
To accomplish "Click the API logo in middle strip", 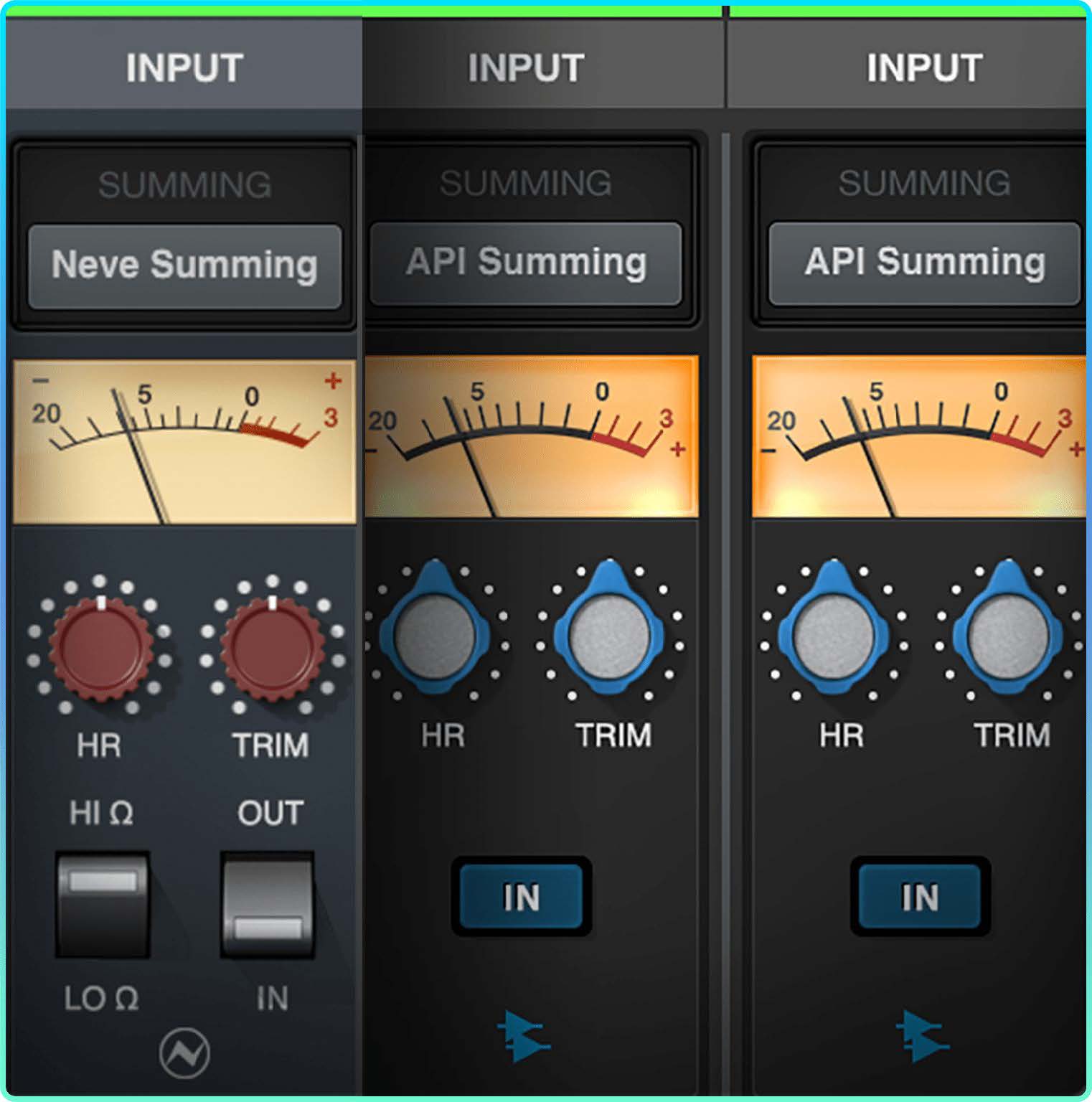I will 522,1036.
